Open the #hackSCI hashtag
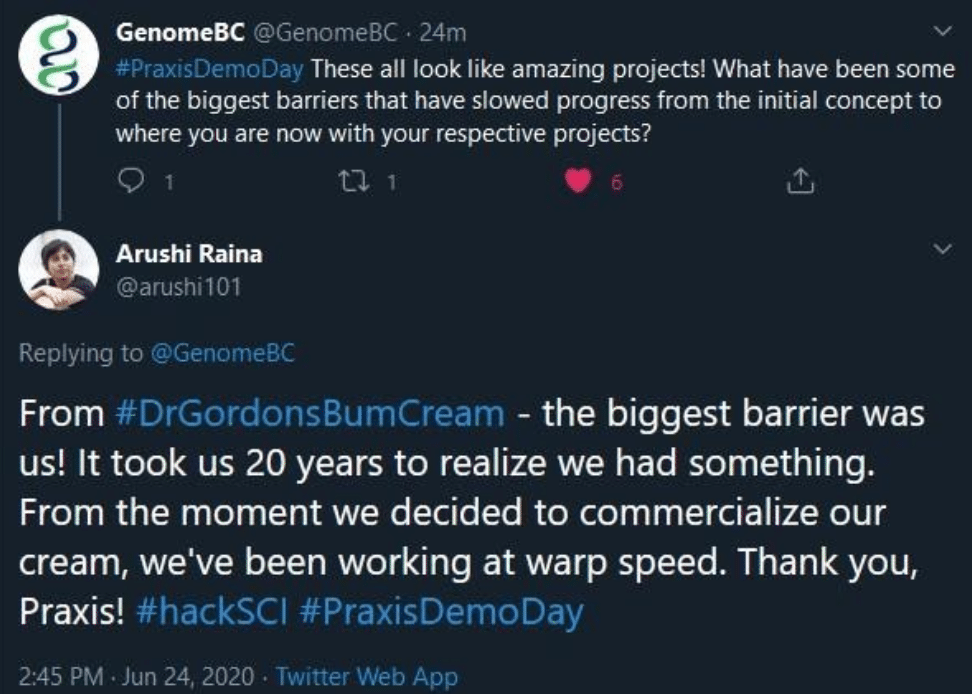The width and height of the screenshot is (972, 694). [208, 613]
